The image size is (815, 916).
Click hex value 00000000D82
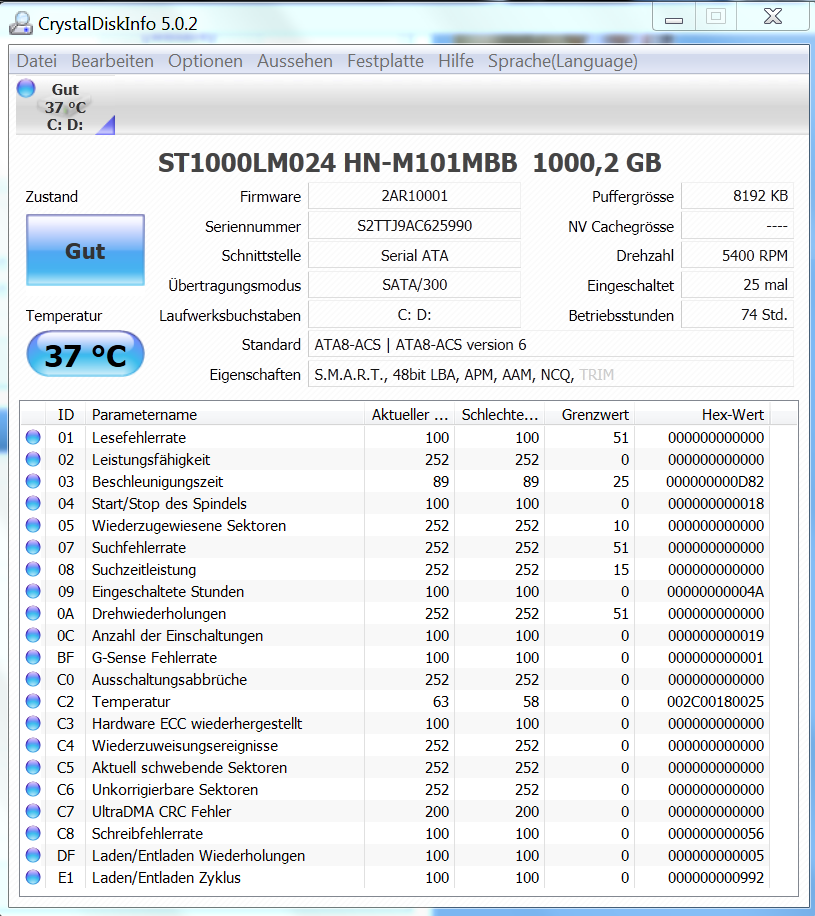click(x=715, y=482)
